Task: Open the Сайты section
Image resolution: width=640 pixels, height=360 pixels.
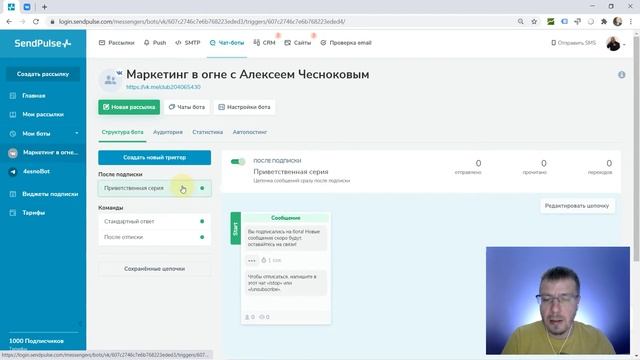Action: (x=298, y=42)
